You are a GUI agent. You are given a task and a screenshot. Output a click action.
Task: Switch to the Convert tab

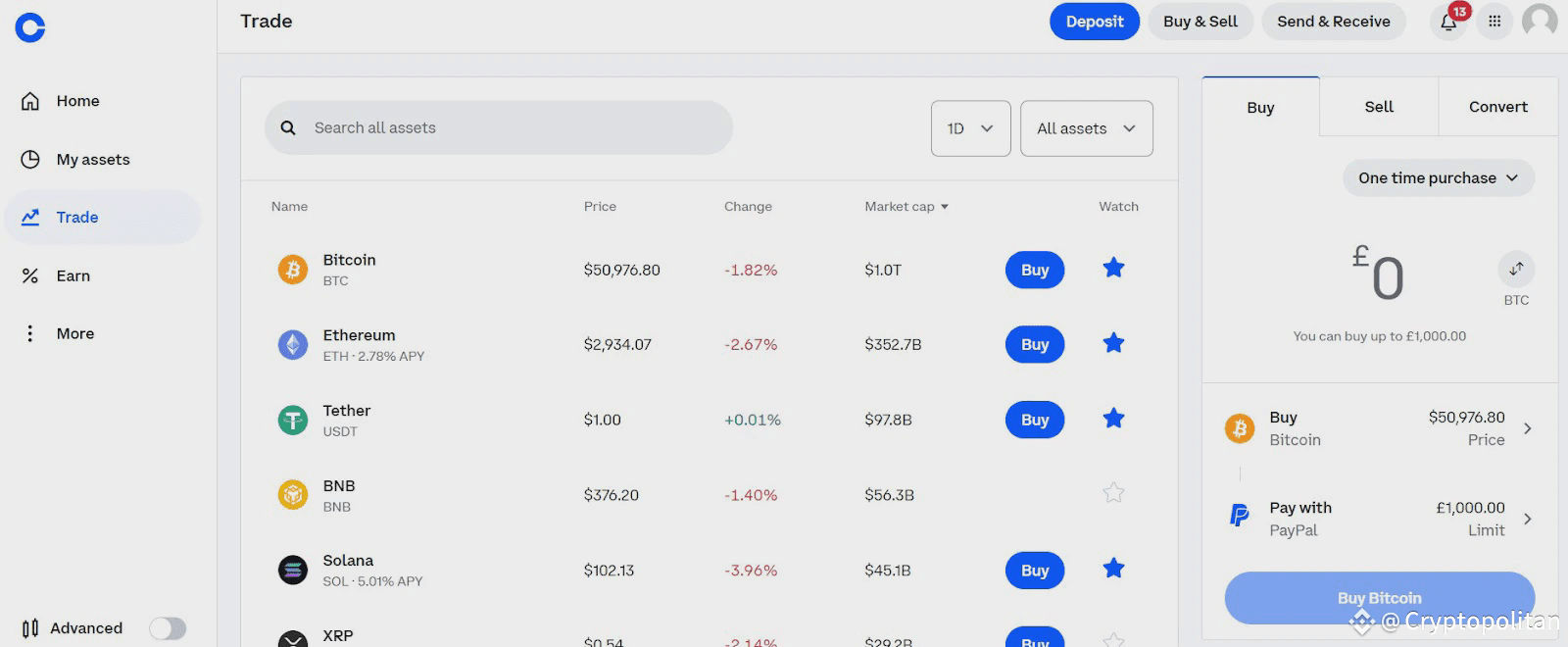[1497, 107]
